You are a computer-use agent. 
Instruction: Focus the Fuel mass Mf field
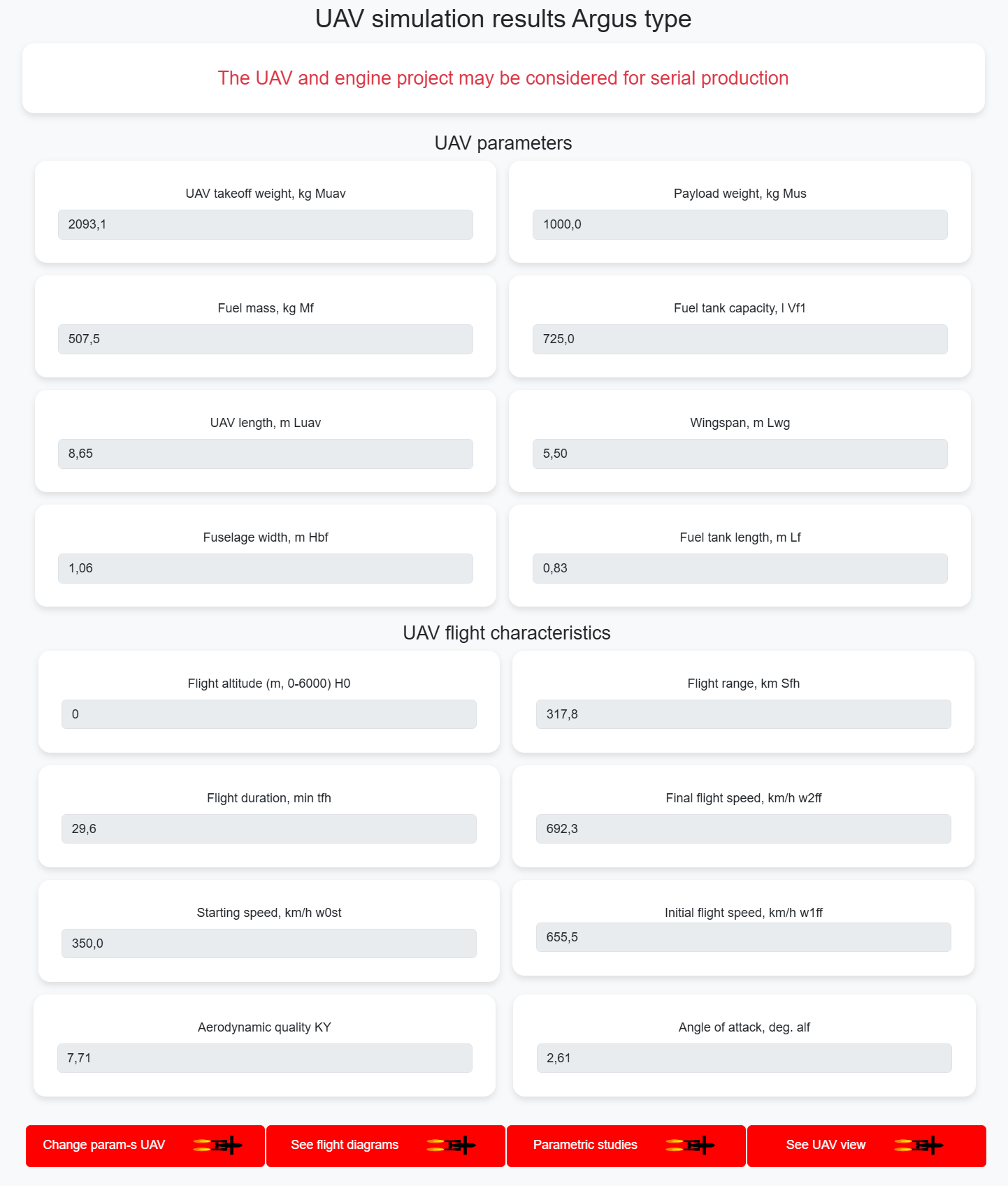pyautogui.click(x=266, y=339)
